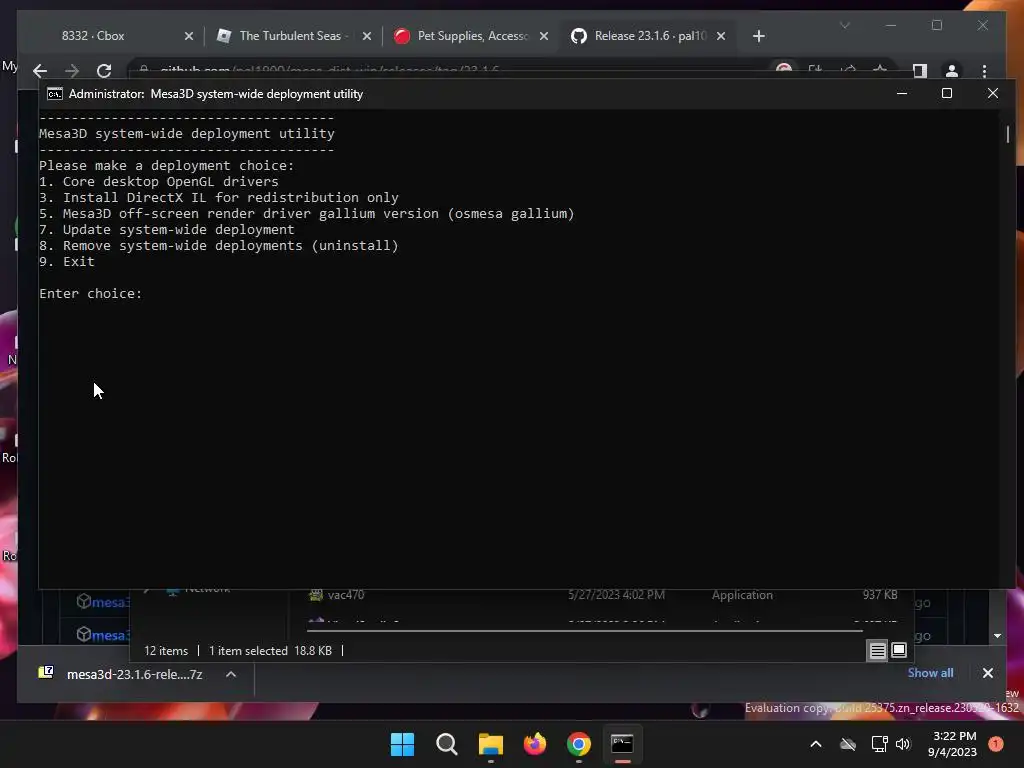Open the clock showing 3:22 PM

coord(952,744)
